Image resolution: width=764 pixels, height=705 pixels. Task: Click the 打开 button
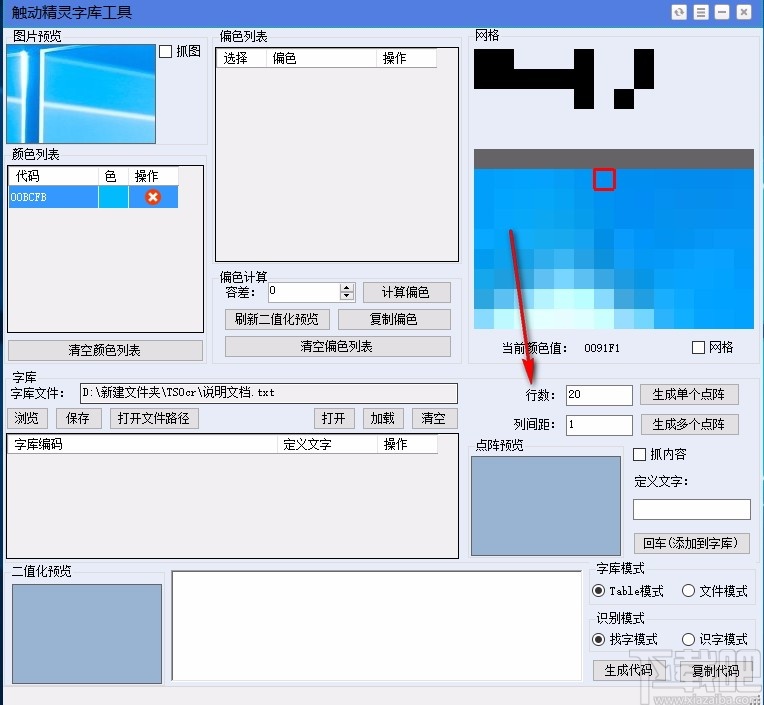pyautogui.click(x=334, y=418)
